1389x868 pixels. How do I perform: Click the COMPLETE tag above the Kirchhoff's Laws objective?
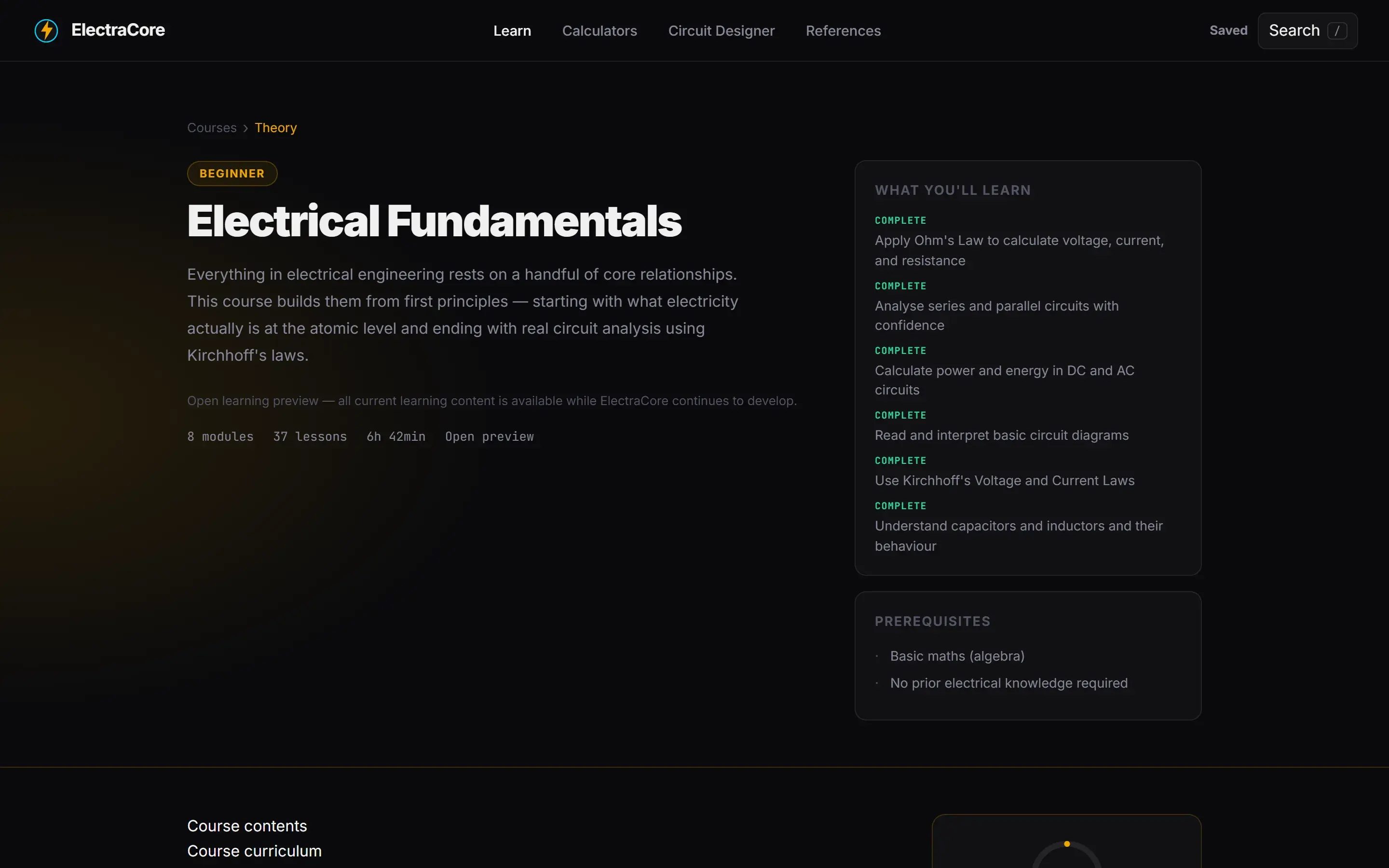[900, 461]
